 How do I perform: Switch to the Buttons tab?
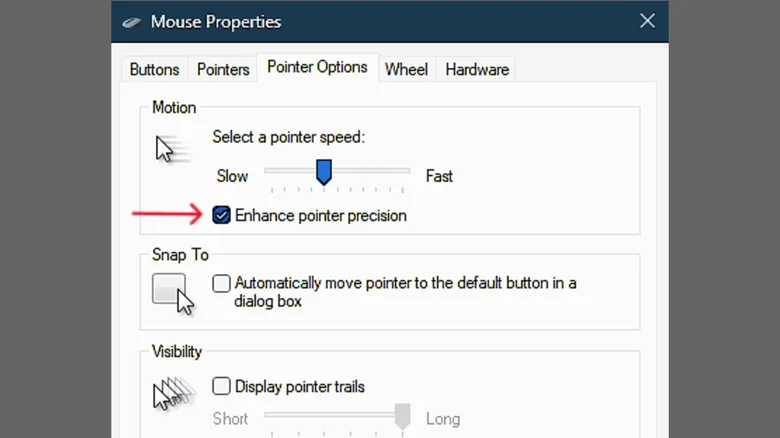[154, 69]
